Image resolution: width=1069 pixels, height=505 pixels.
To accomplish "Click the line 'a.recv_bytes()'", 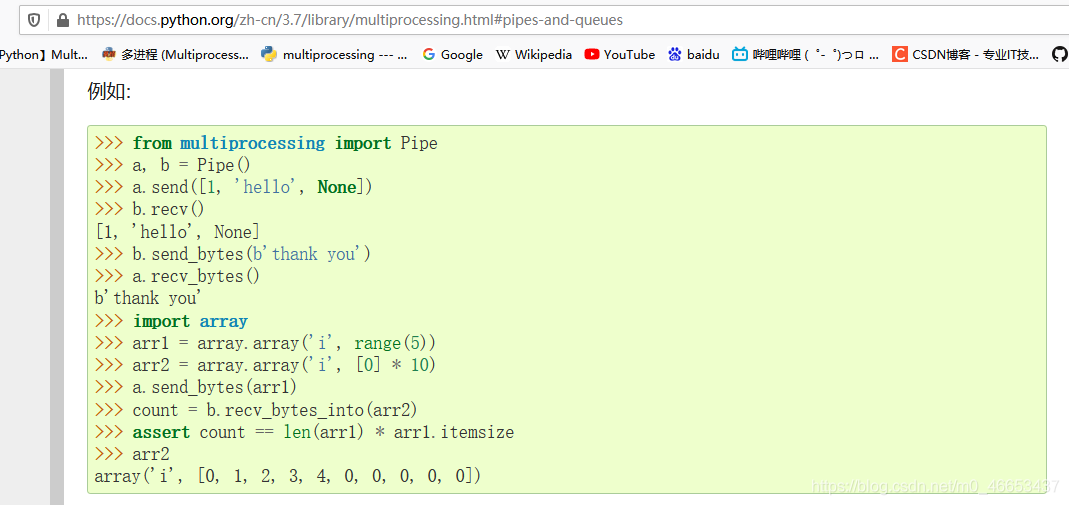I will pos(177,276).
